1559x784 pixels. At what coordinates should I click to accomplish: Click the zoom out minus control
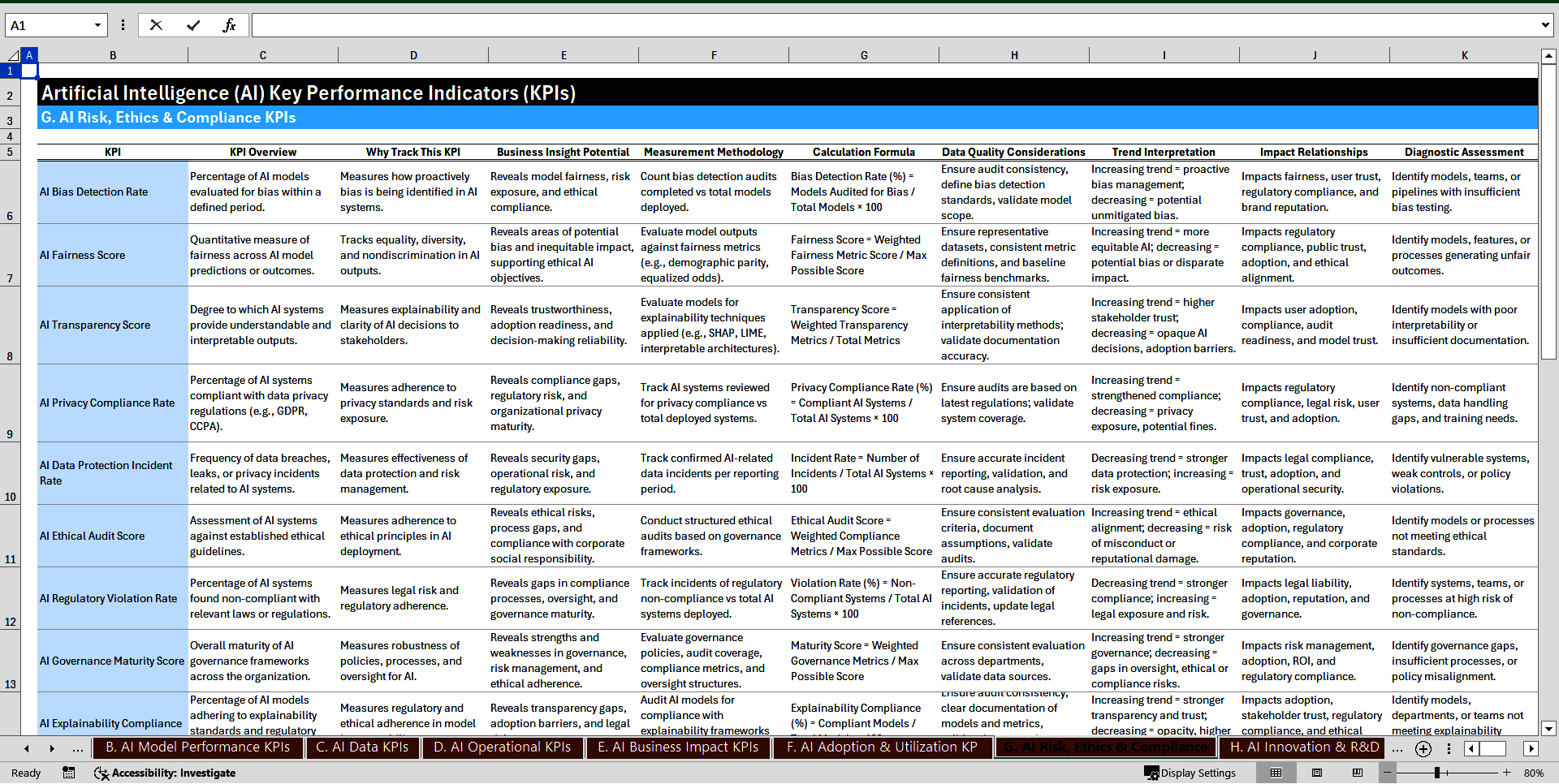(x=1388, y=773)
